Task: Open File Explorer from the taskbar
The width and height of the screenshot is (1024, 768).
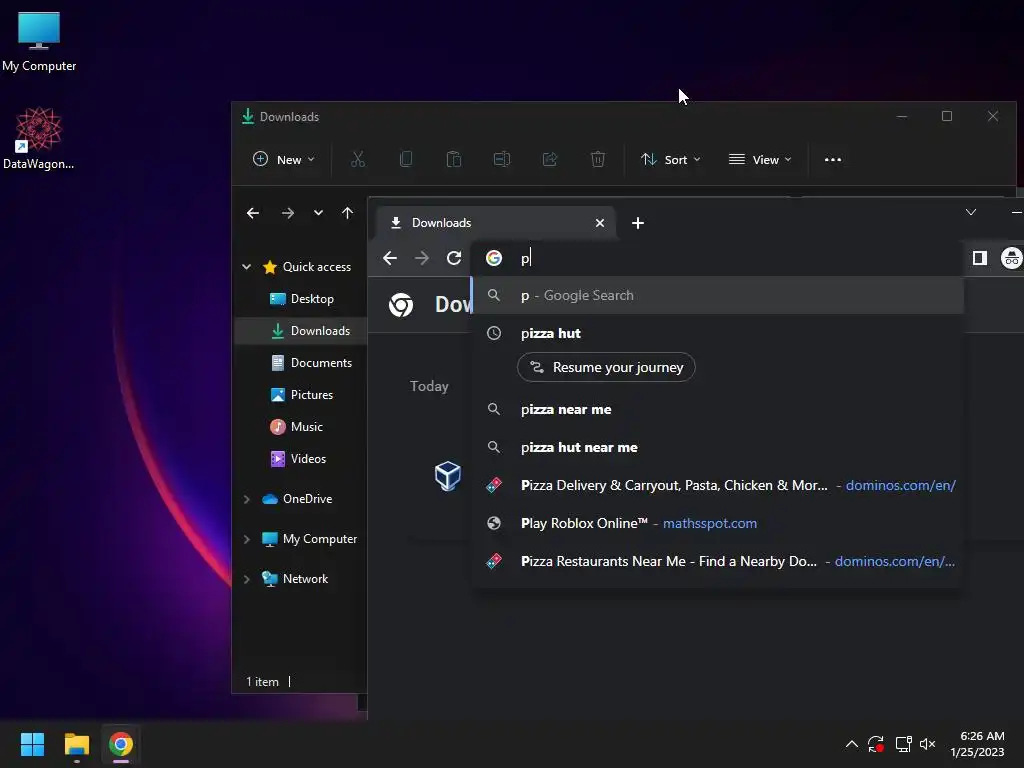Action: (76, 744)
